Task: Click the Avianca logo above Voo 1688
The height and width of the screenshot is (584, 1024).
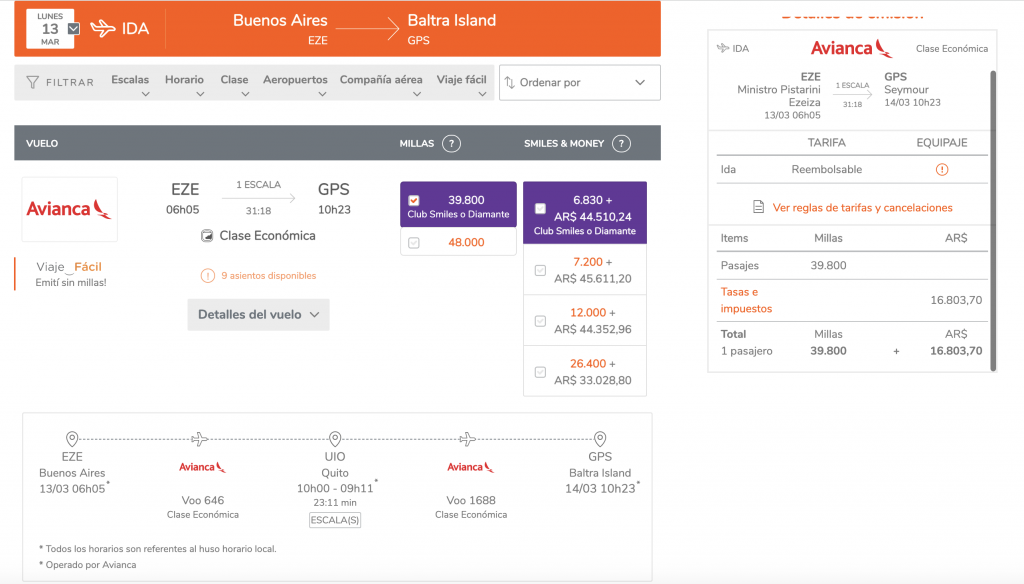Action: 470,467
